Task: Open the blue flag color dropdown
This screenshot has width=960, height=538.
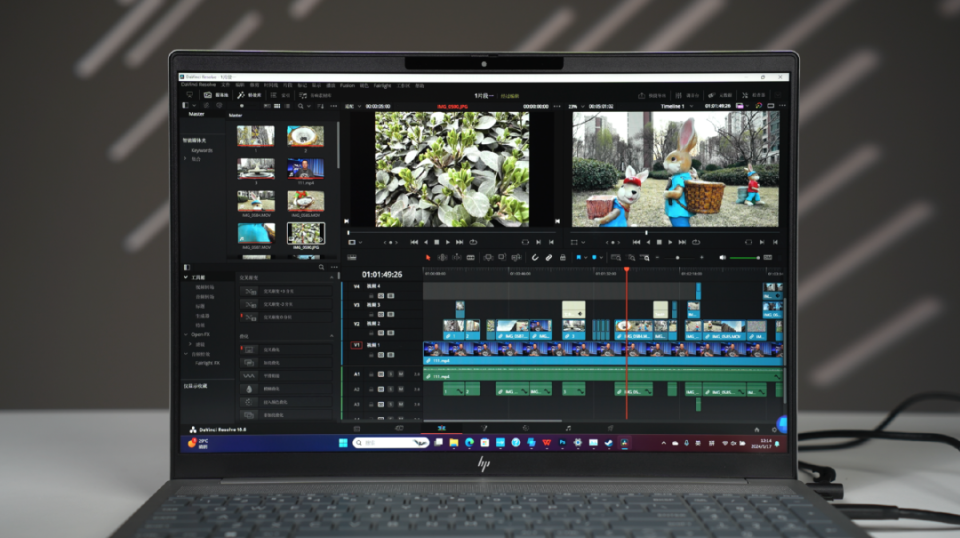Action: [x=587, y=257]
